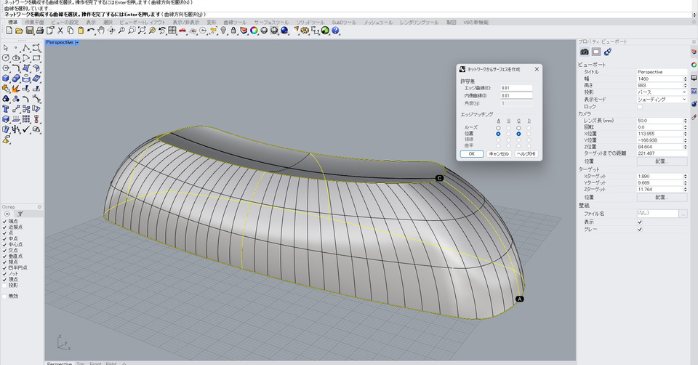
Task: Adjust the X位置 camera stepper
Action: (685, 134)
